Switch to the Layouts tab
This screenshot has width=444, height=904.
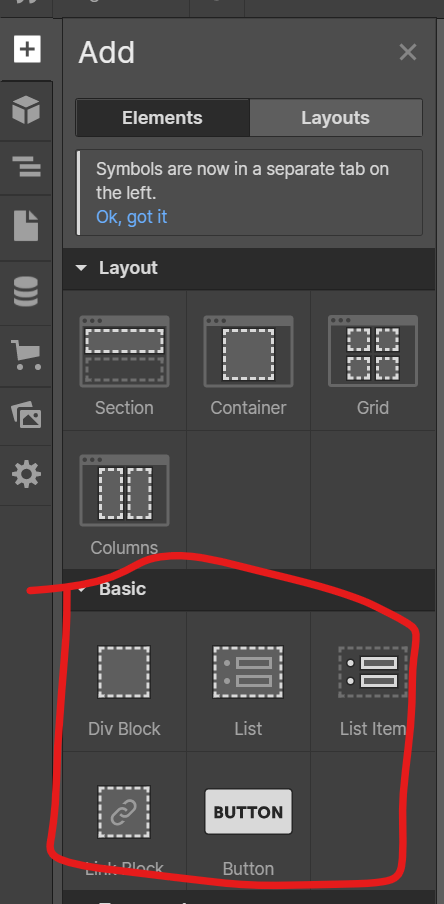pyautogui.click(x=336, y=118)
